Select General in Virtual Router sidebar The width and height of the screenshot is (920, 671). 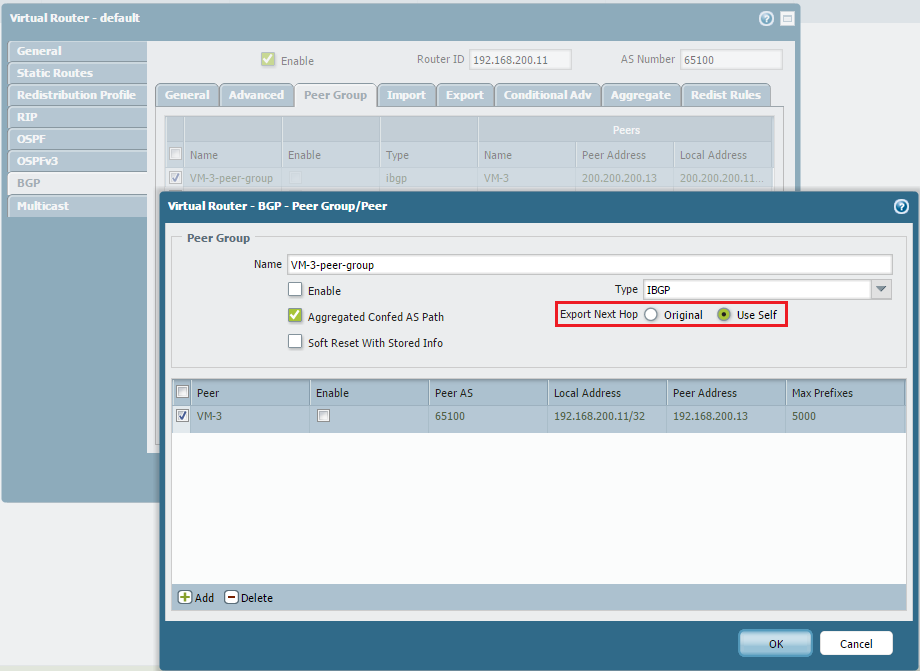[x=77, y=51]
